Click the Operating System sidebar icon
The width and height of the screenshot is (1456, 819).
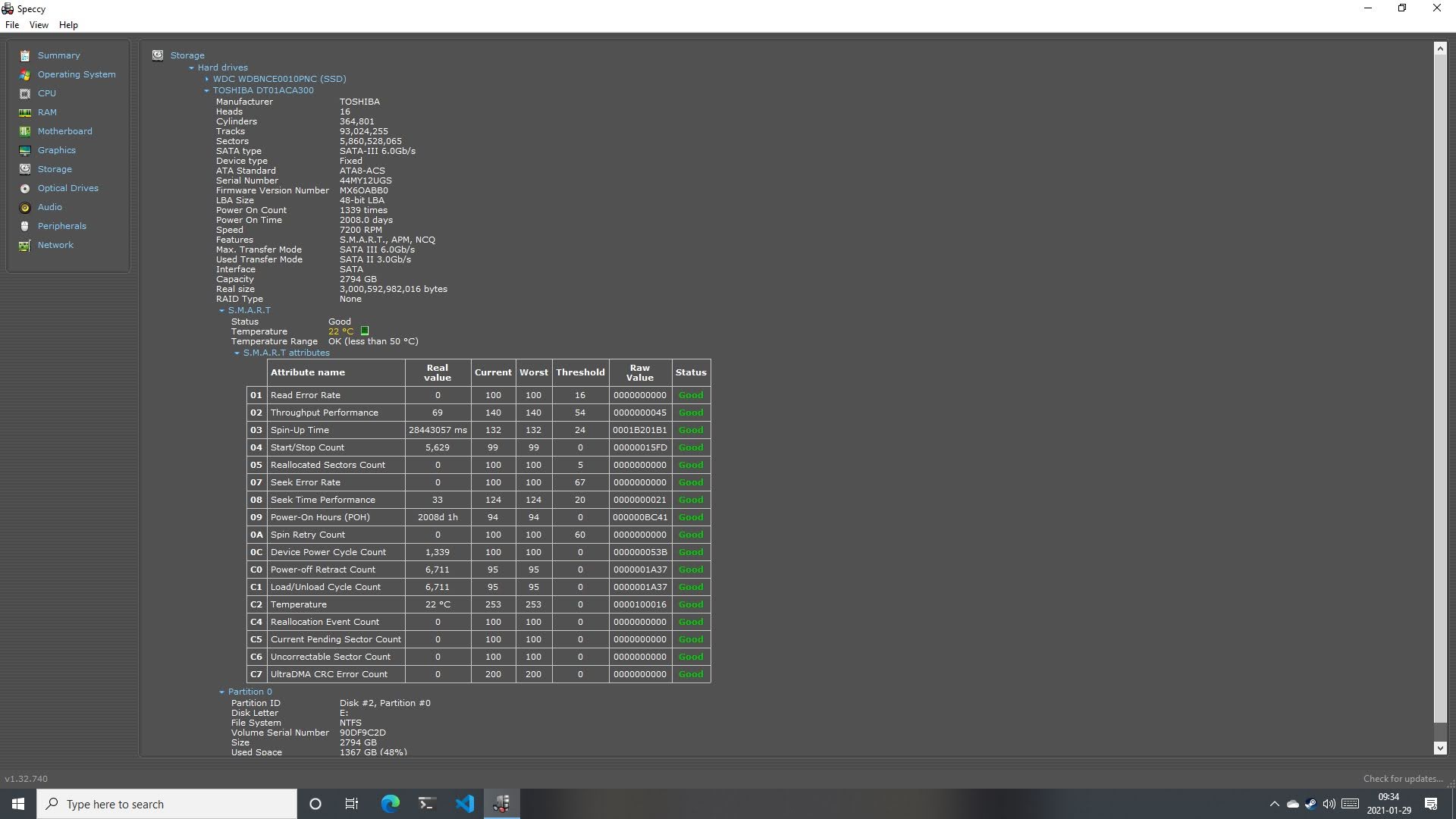[25, 74]
